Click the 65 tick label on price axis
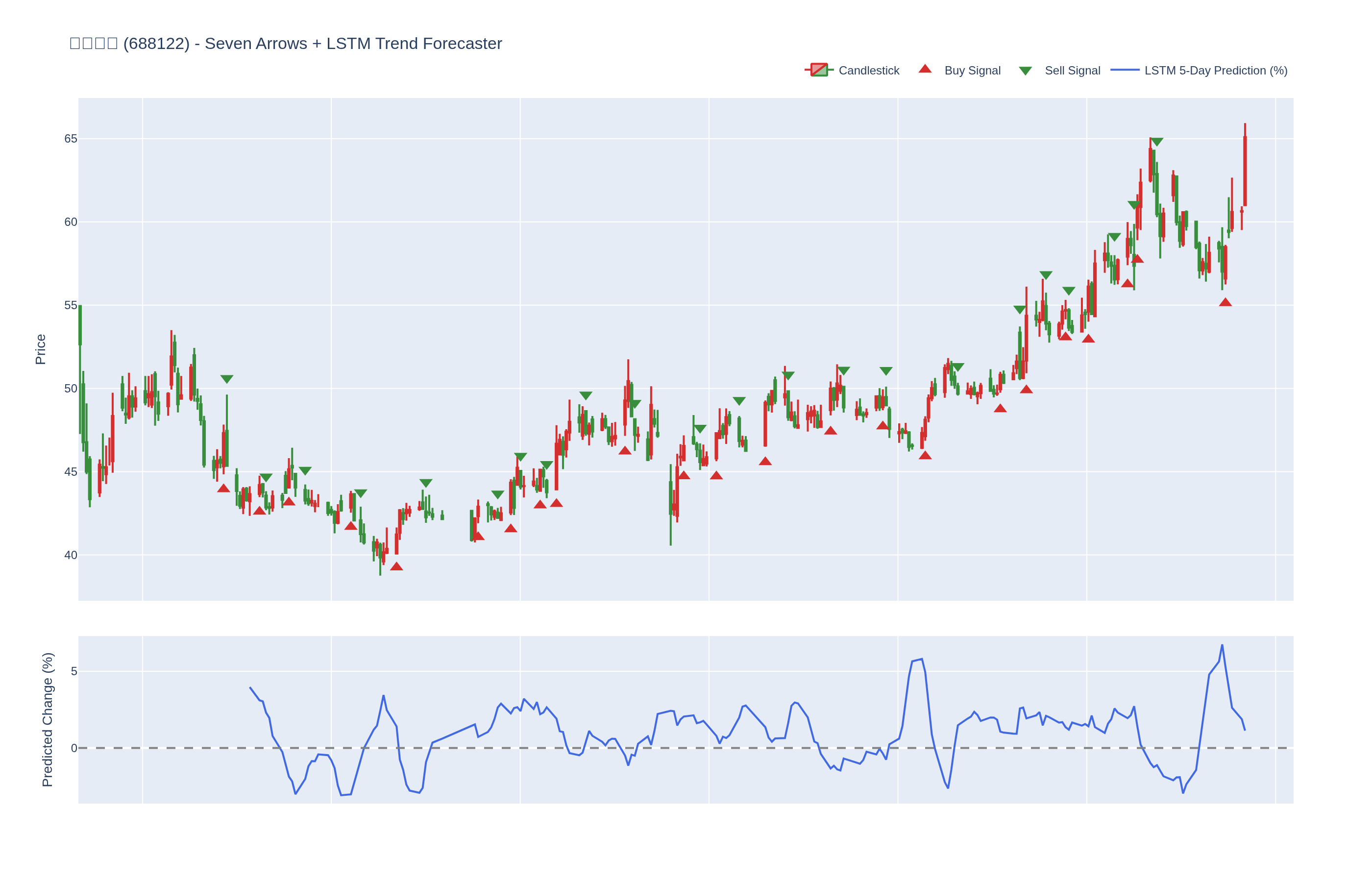Image resolution: width=1372 pixels, height=882 pixels. [71, 139]
